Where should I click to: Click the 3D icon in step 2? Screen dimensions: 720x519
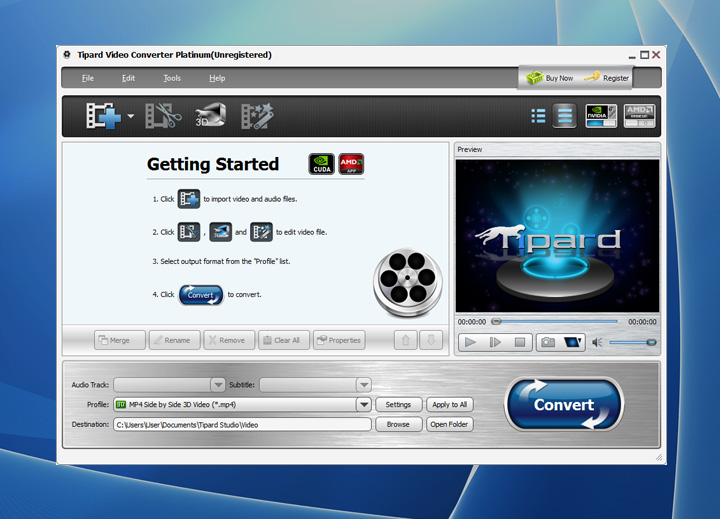click(x=220, y=232)
